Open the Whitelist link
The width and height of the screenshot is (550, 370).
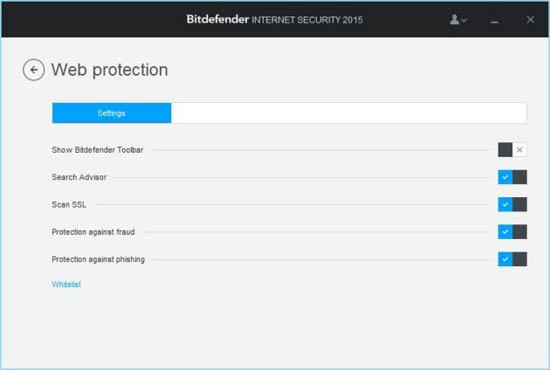click(66, 284)
